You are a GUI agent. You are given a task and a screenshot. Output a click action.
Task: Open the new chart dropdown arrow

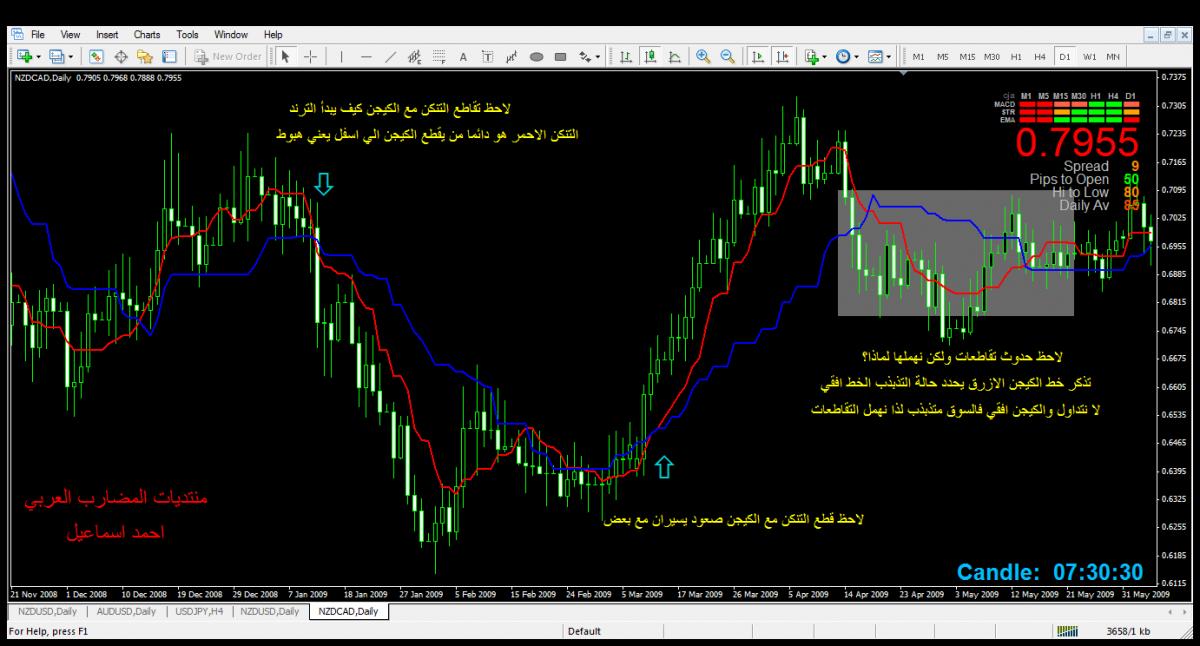point(36,57)
